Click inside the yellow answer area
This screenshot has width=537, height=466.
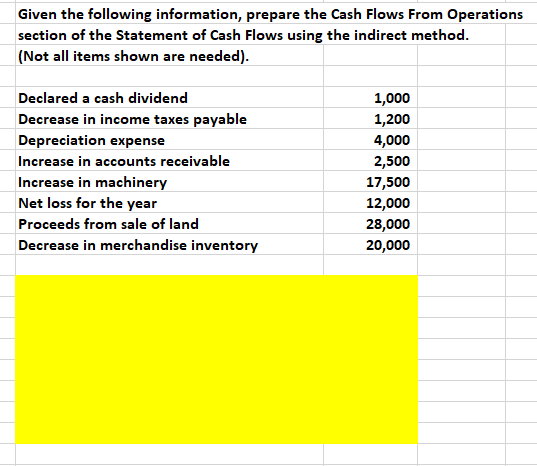tap(216, 360)
